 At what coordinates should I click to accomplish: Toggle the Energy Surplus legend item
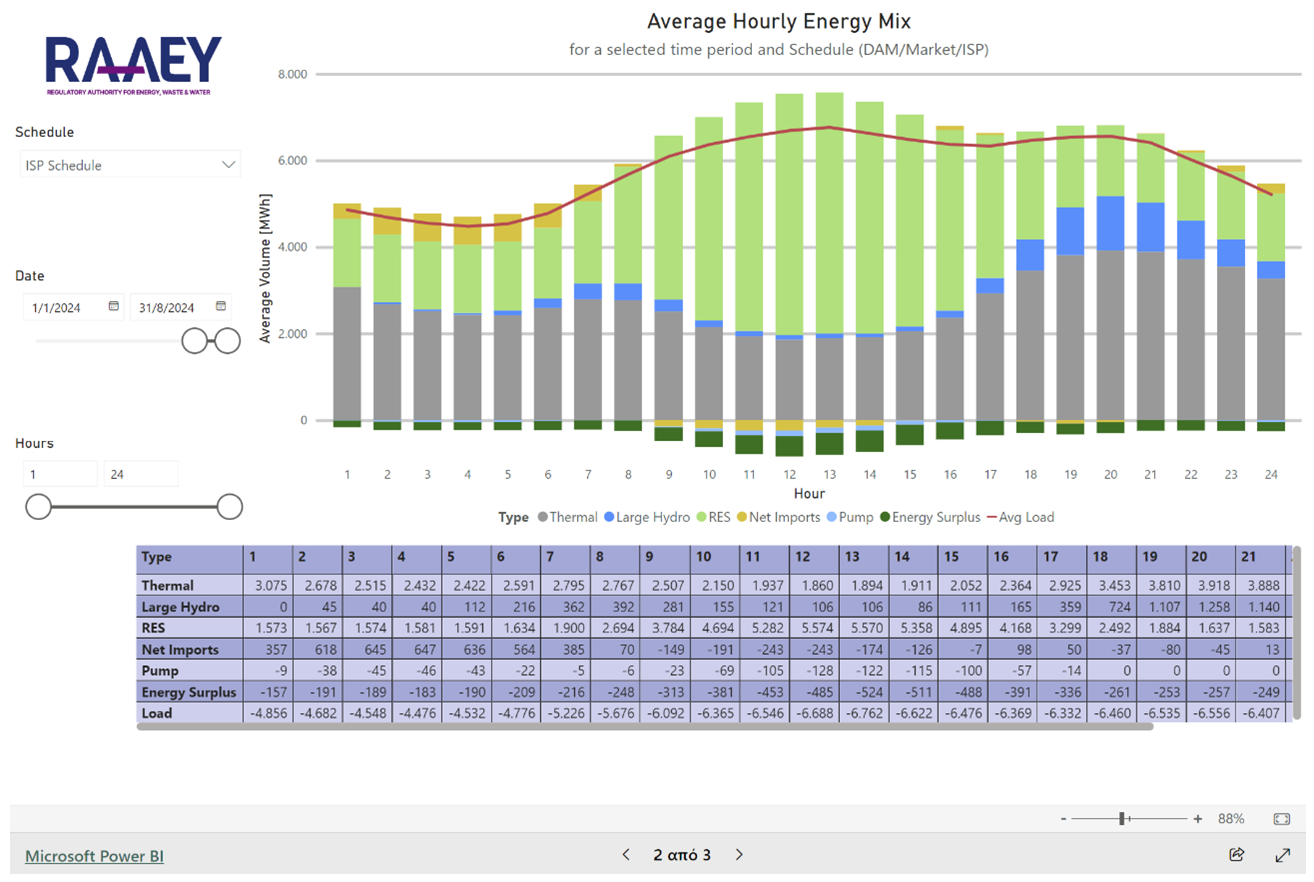(x=931, y=517)
